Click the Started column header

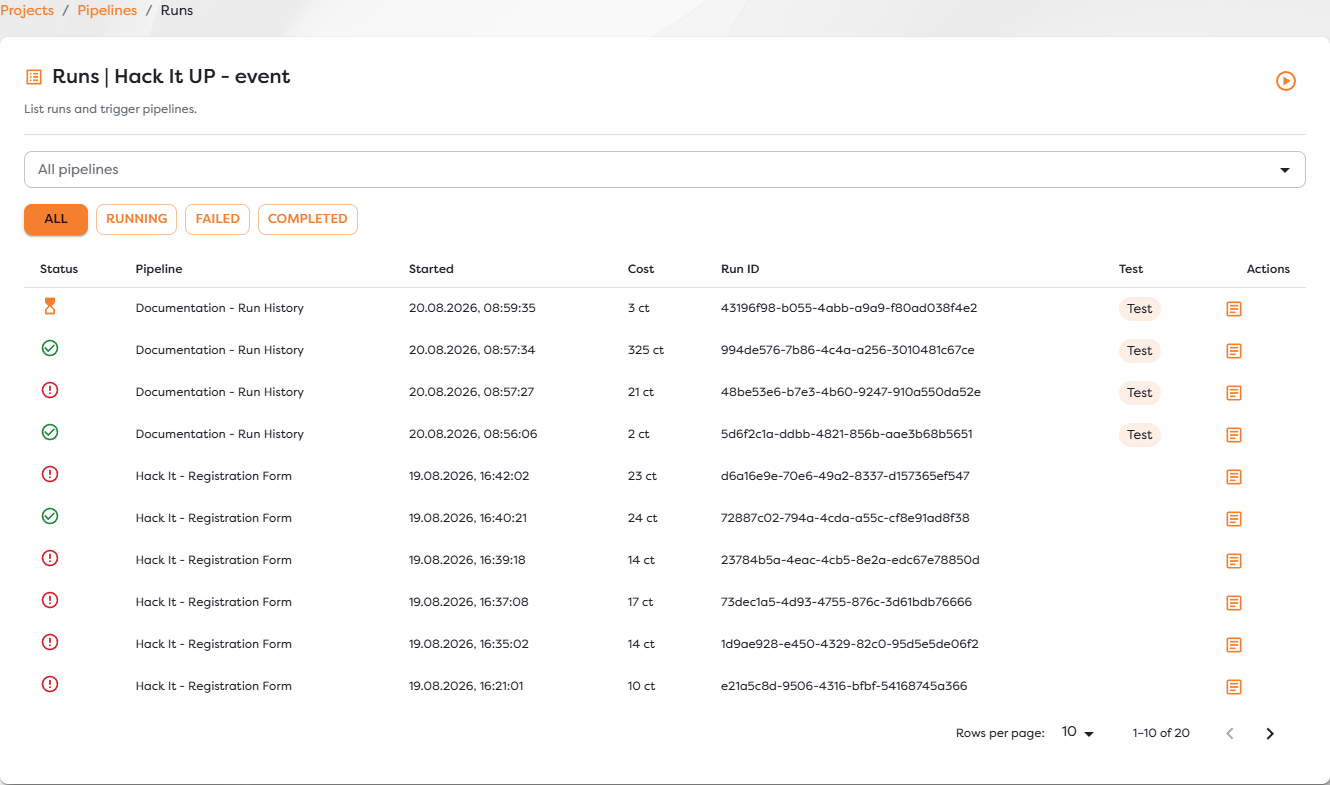[431, 269]
